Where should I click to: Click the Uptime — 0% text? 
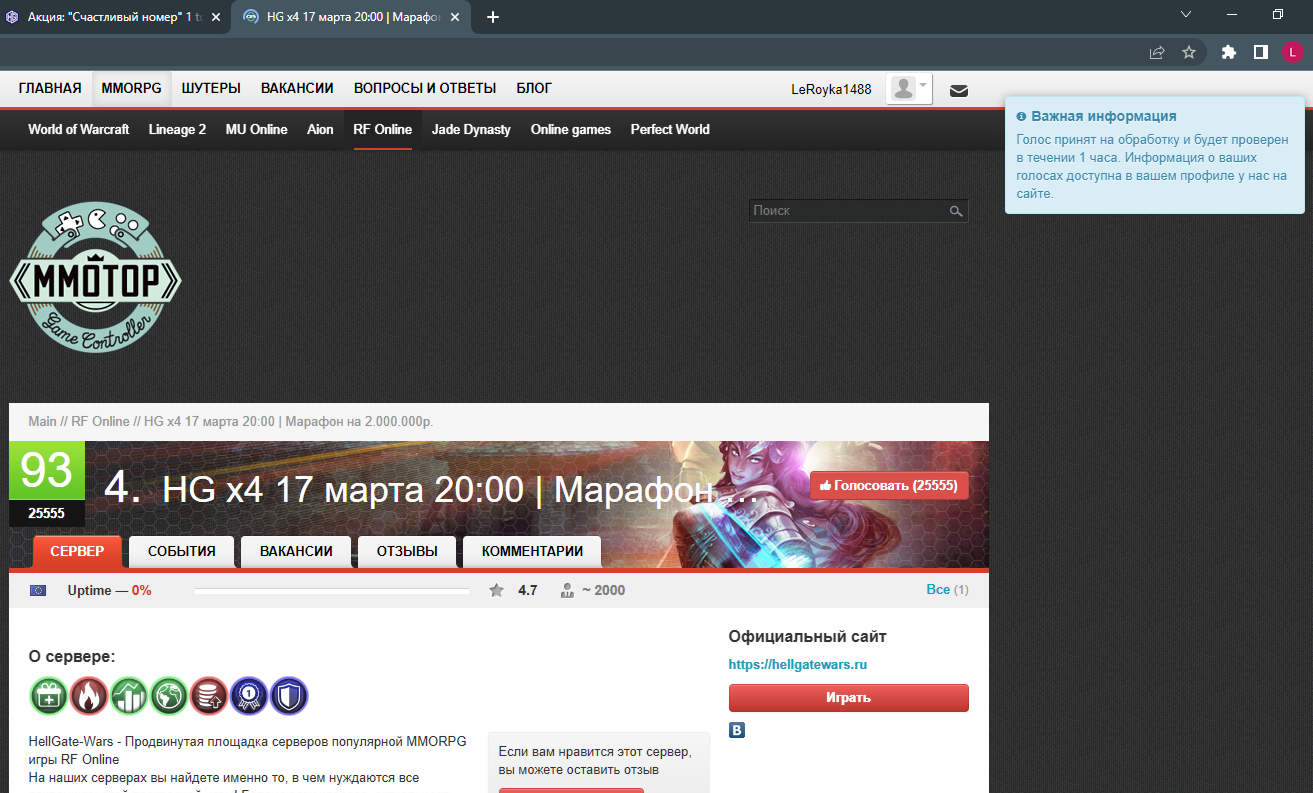[x=109, y=590]
